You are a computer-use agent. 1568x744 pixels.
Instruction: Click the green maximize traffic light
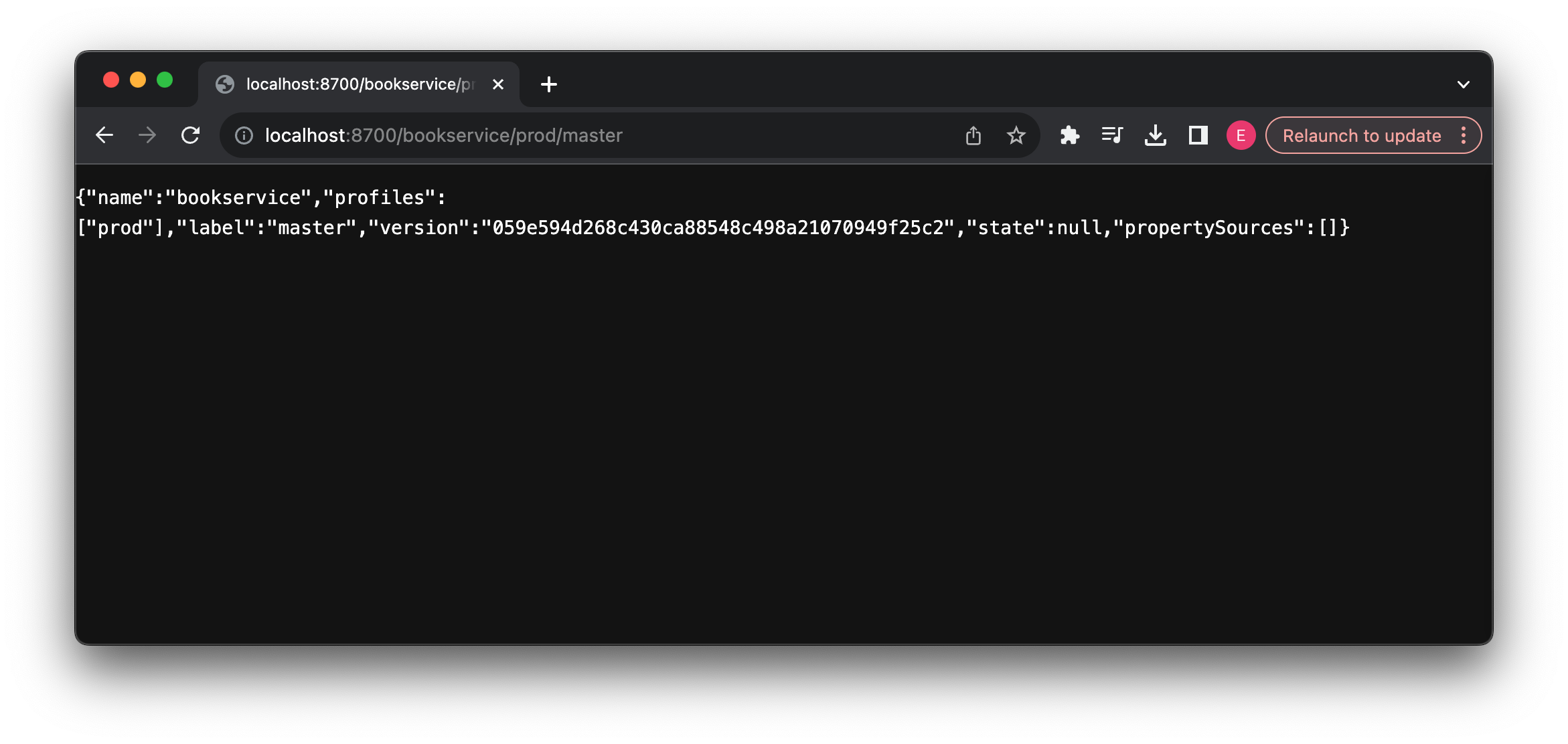click(165, 79)
